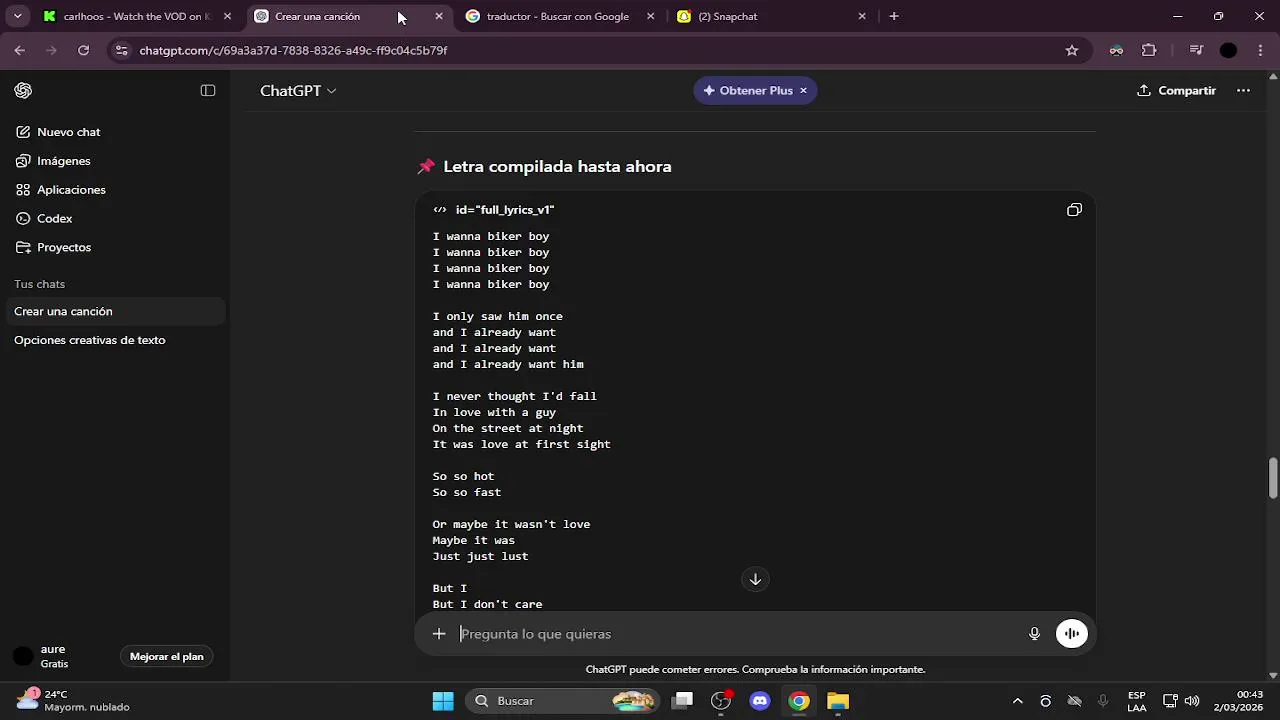Viewport: 1280px width, 720px height.
Task: Click the ChatGPT logo icon in sidebar
Action: 23,91
